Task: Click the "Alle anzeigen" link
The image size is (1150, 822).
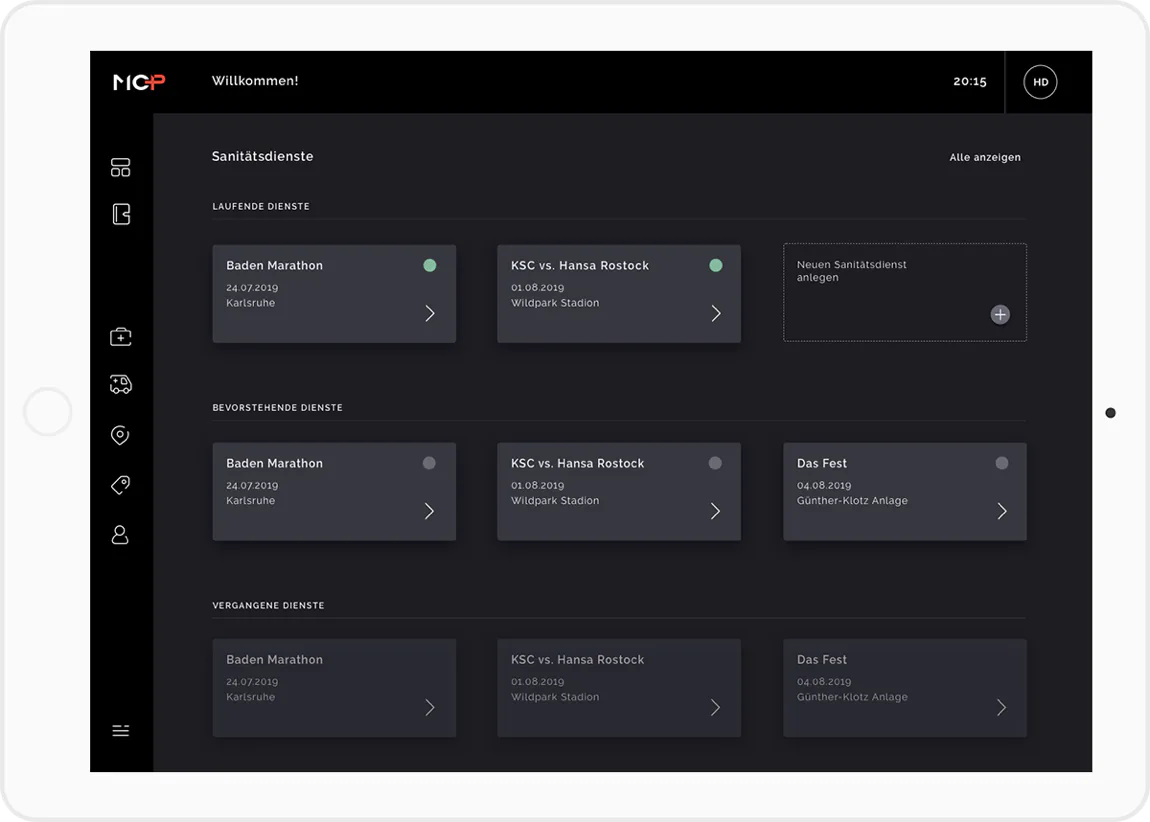Action: (985, 158)
